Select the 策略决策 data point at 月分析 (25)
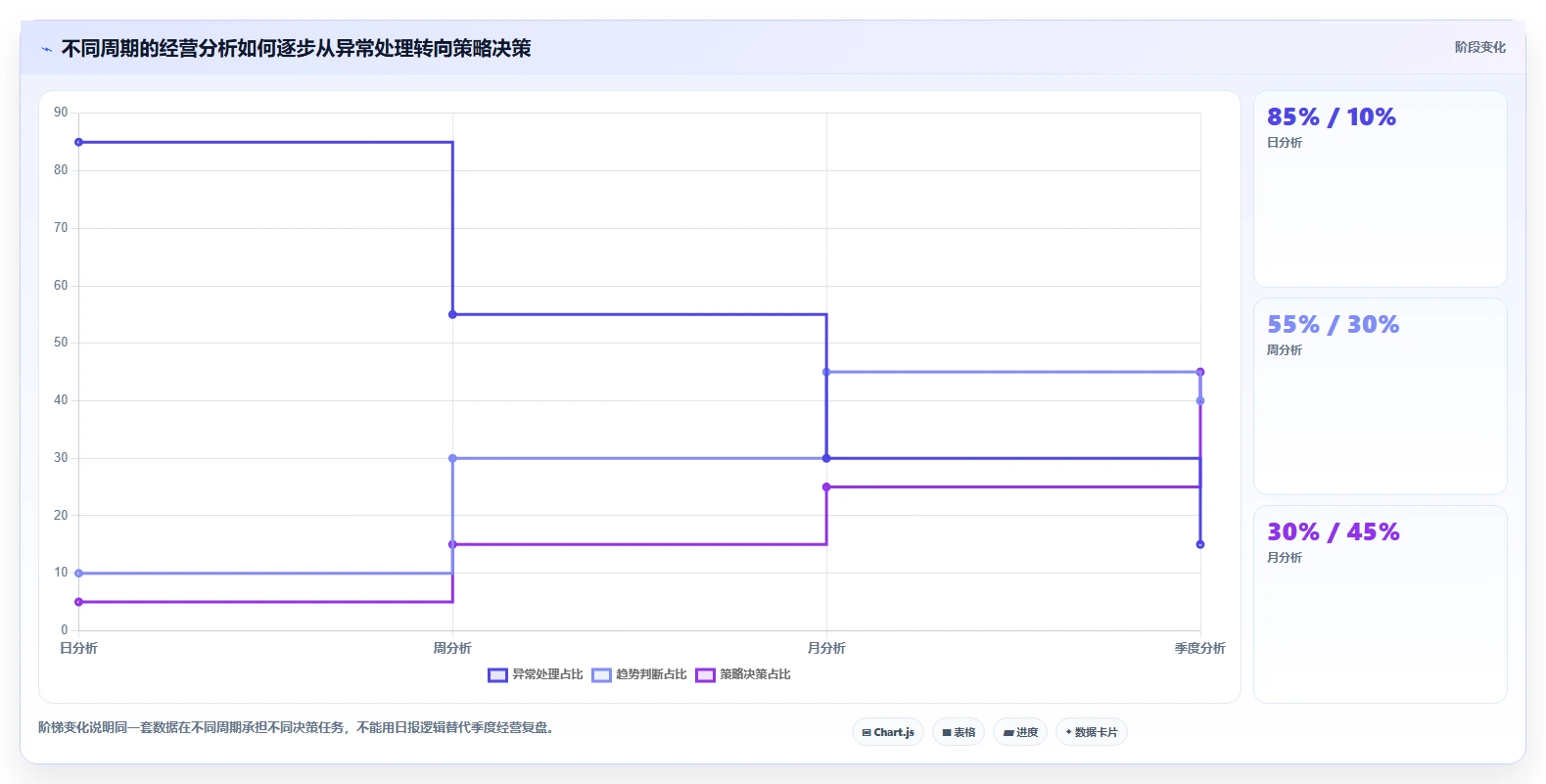 [826, 486]
